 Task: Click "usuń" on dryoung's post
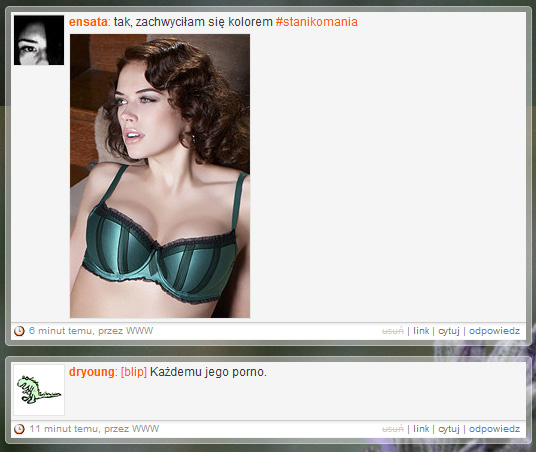coord(393,429)
